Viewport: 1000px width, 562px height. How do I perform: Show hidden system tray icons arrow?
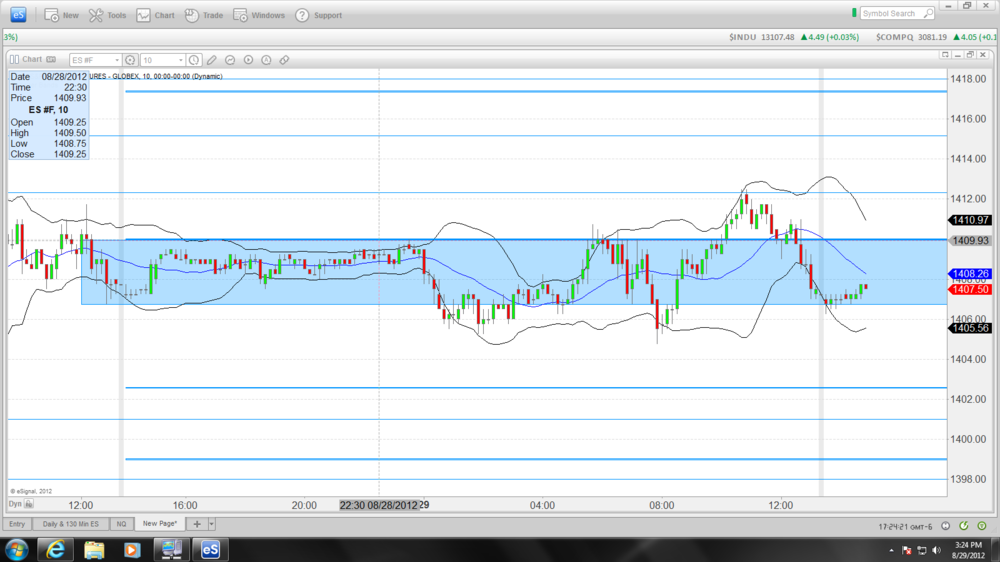[892, 550]
